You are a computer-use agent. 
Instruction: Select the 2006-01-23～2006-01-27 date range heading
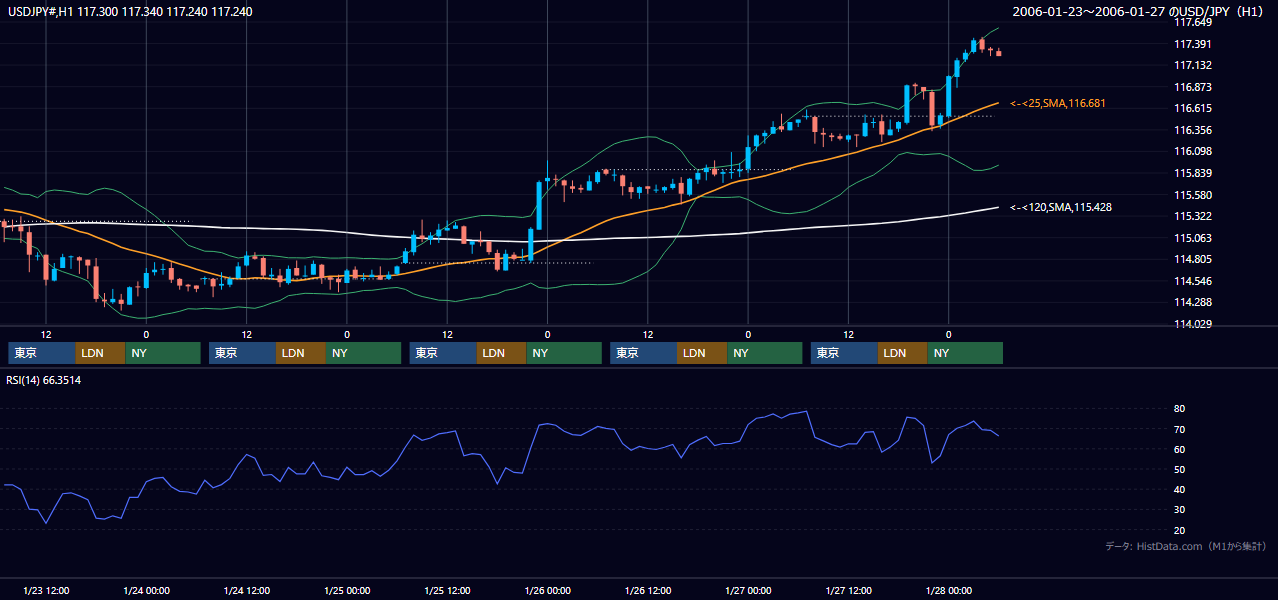click(1140, 11)
